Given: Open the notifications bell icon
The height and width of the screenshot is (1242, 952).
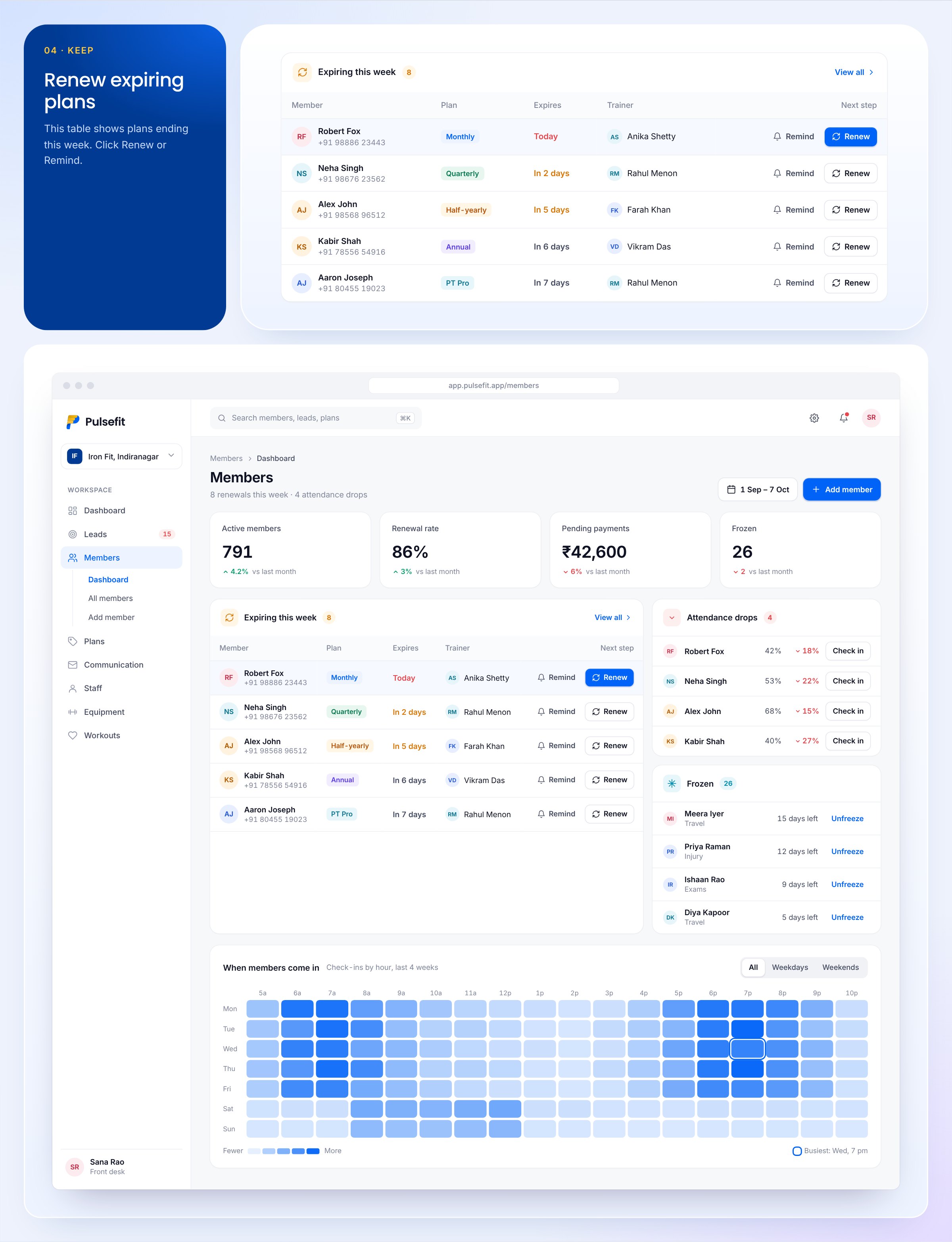Looking at the screenshot, I should [844, 418].
